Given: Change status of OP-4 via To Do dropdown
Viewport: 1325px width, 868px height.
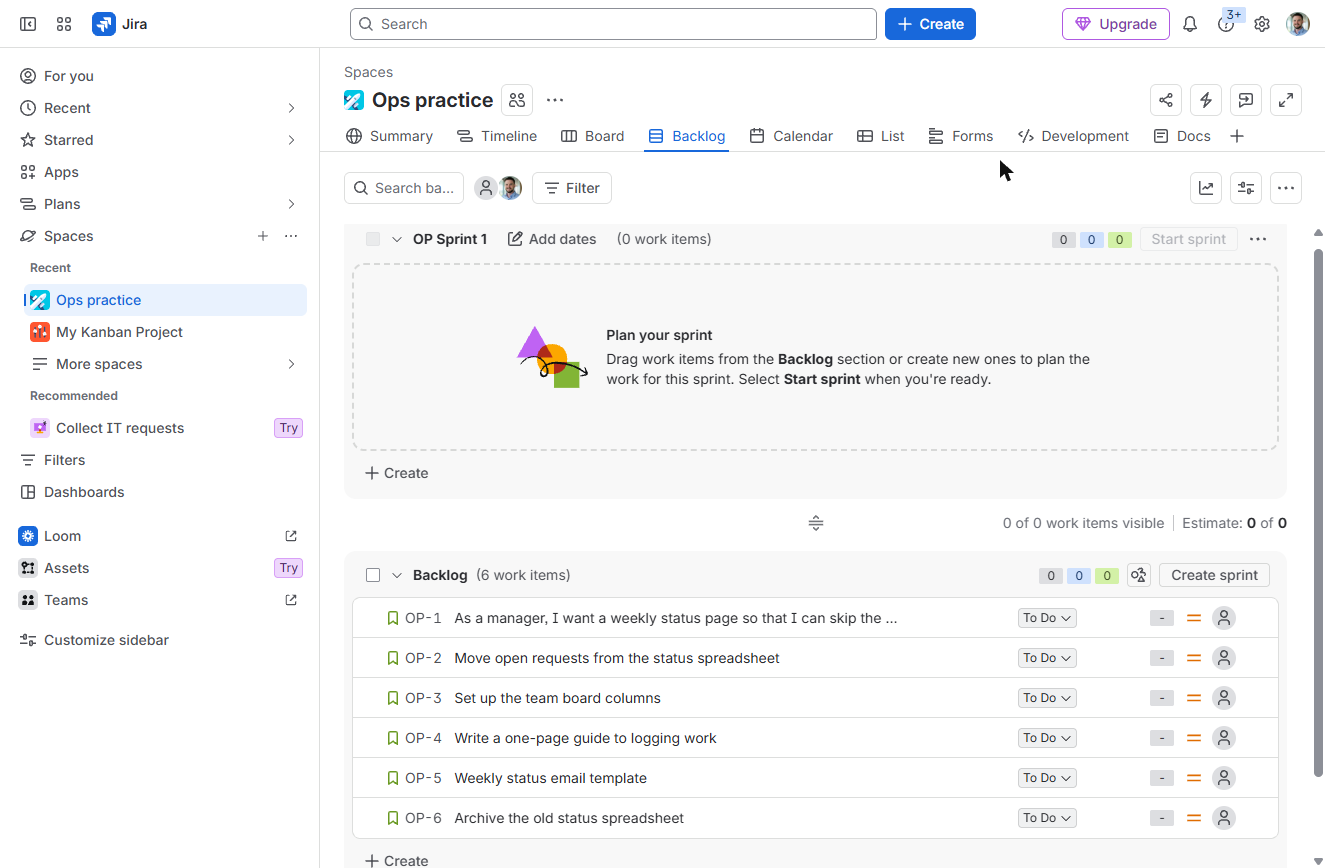Looking at the screenshot, I should (x=1047, y=738).
